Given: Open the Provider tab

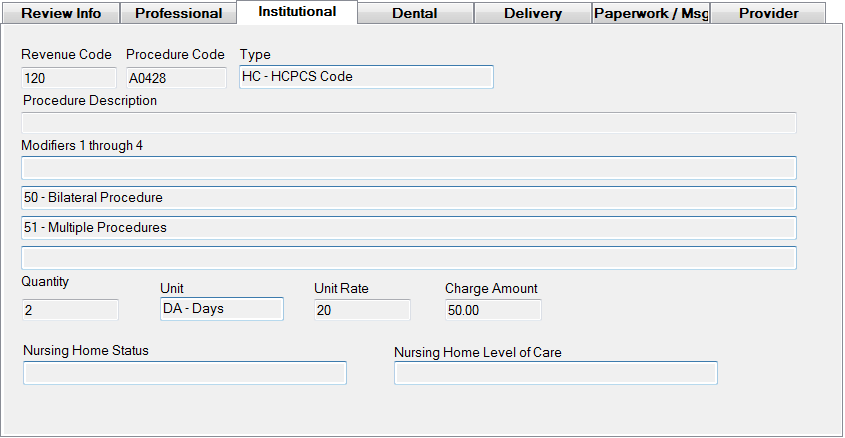Looking at the screenshot, I should (768, 13).
